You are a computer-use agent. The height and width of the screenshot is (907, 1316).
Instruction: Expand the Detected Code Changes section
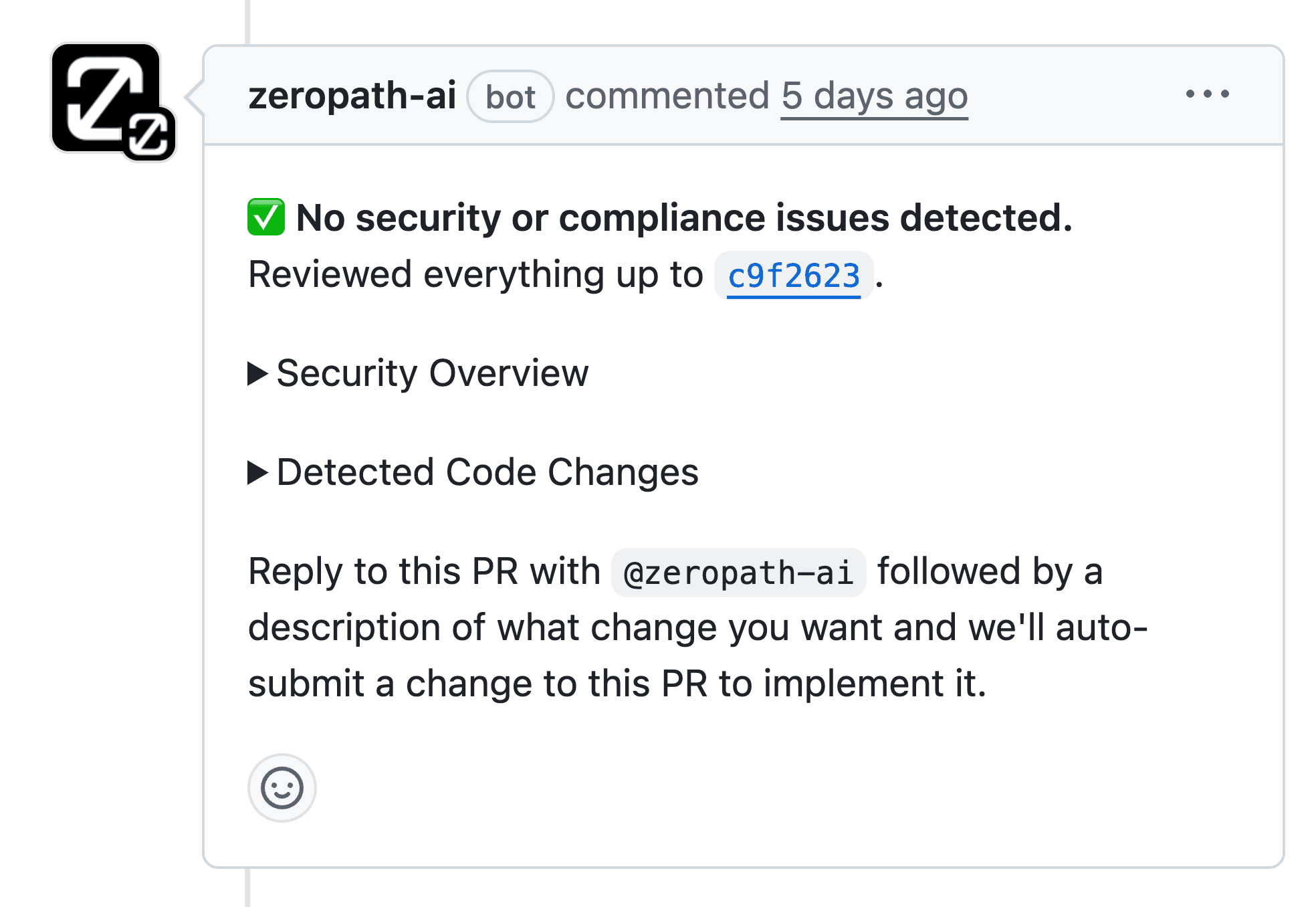coord(487,473)
